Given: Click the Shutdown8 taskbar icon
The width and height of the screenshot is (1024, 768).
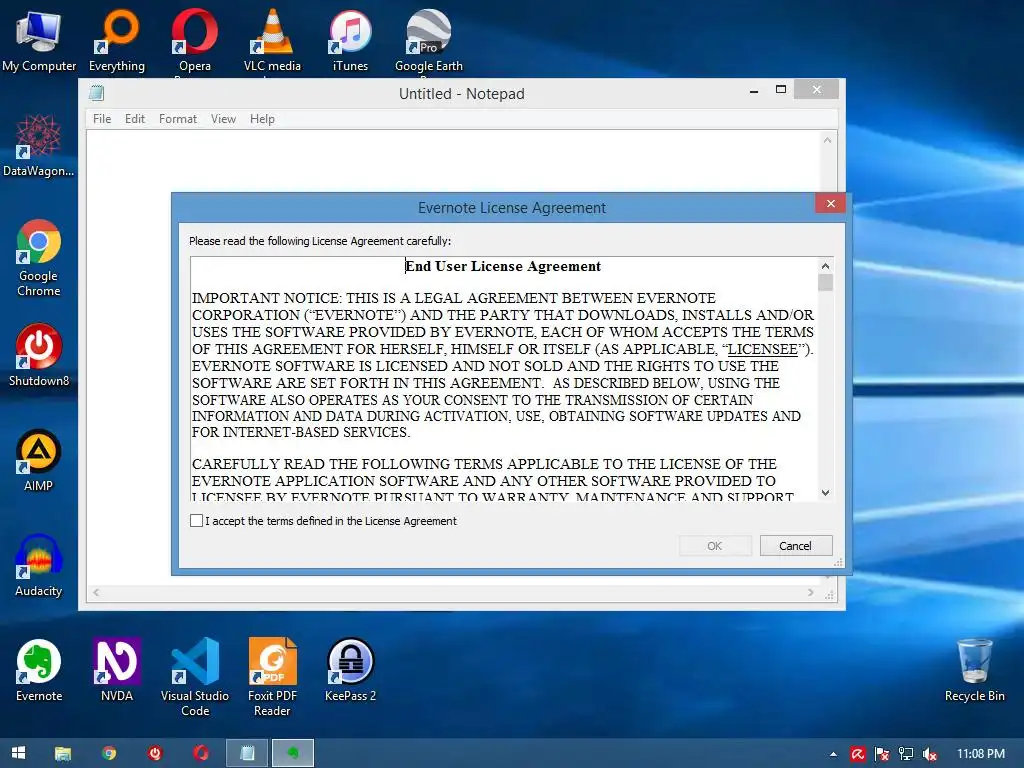Looking at the screenshot, I should pos(155,753).
